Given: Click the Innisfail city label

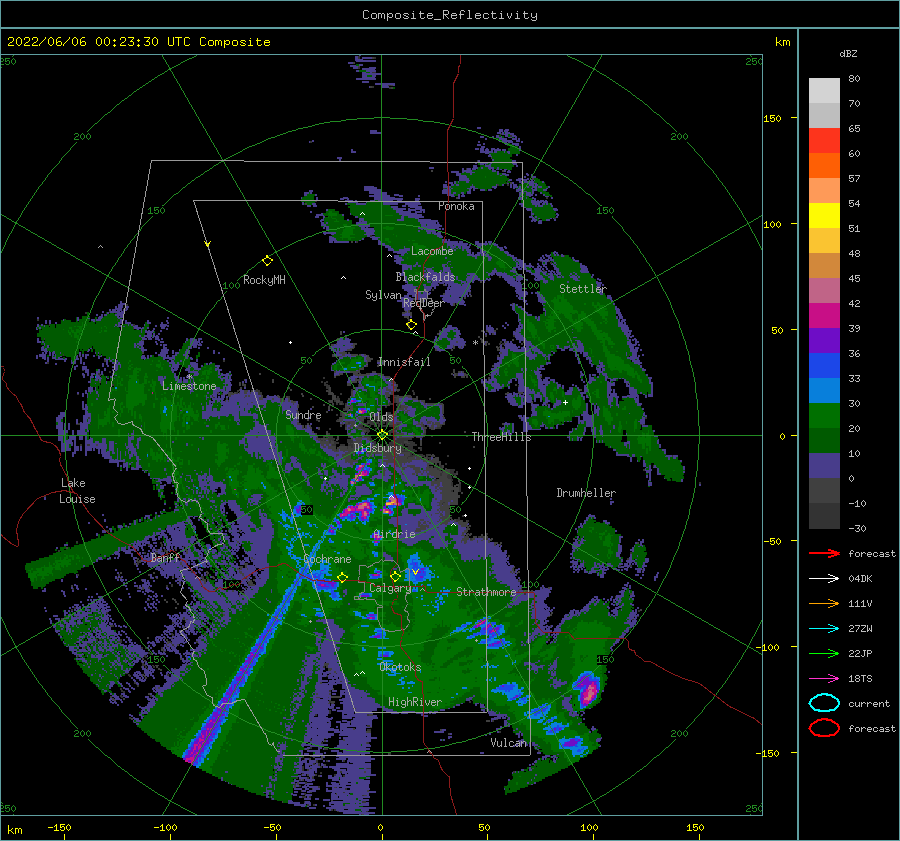Looking at the screenshot, I should point(404,362).
